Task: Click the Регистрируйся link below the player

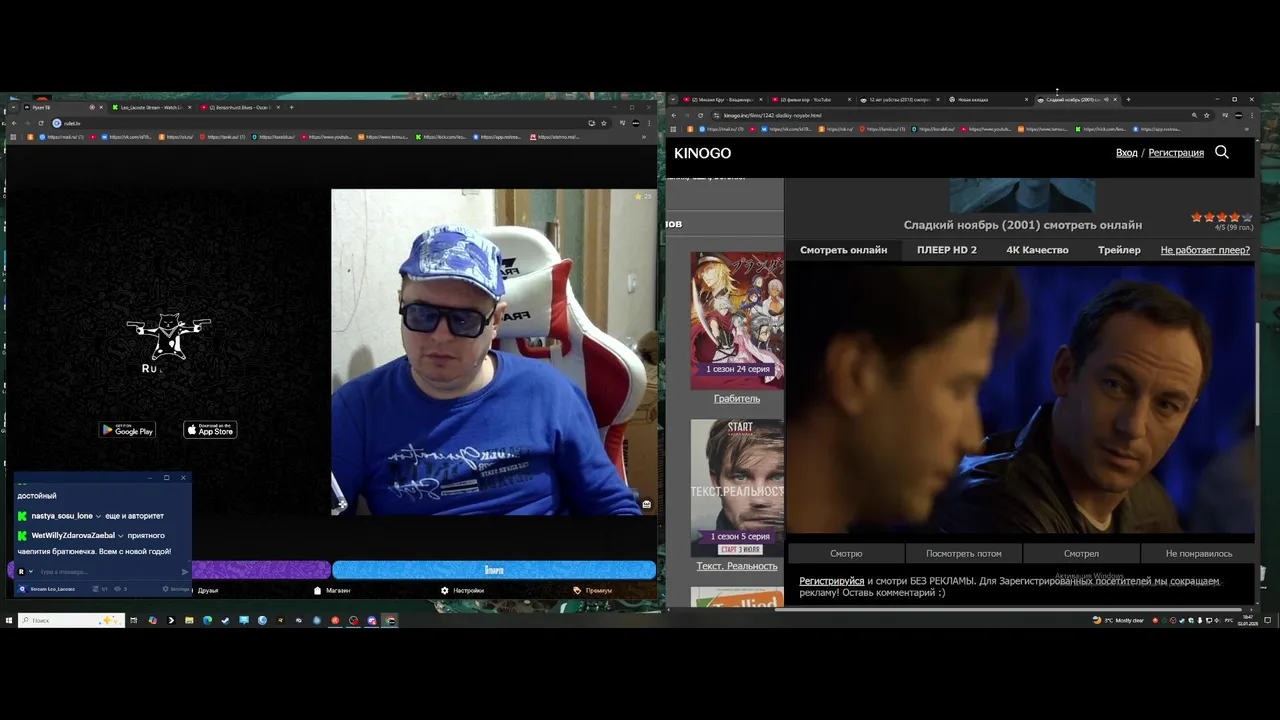Action: click(831, 581)
